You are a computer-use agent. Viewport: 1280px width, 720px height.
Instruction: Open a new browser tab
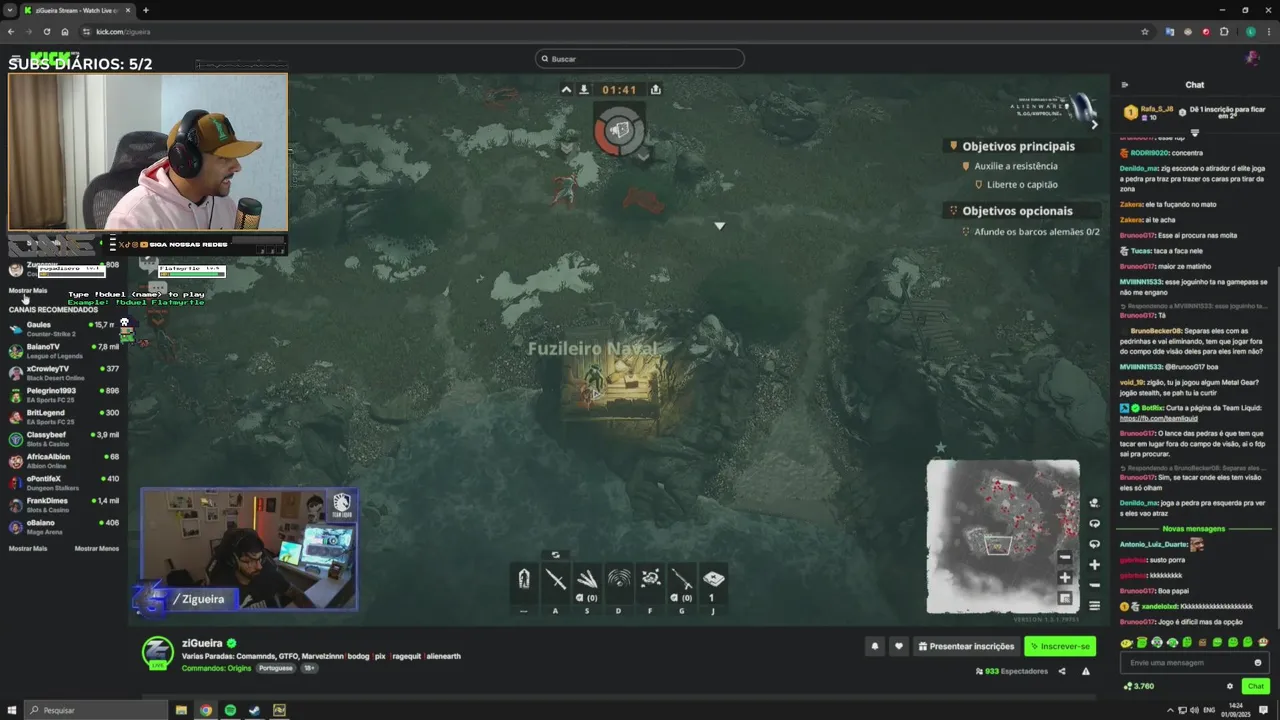click(146, 10)
